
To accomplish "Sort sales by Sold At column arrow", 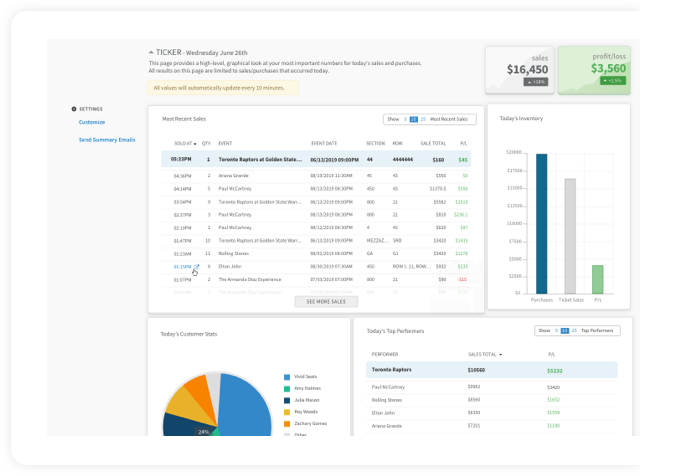I will click(195, 143).
